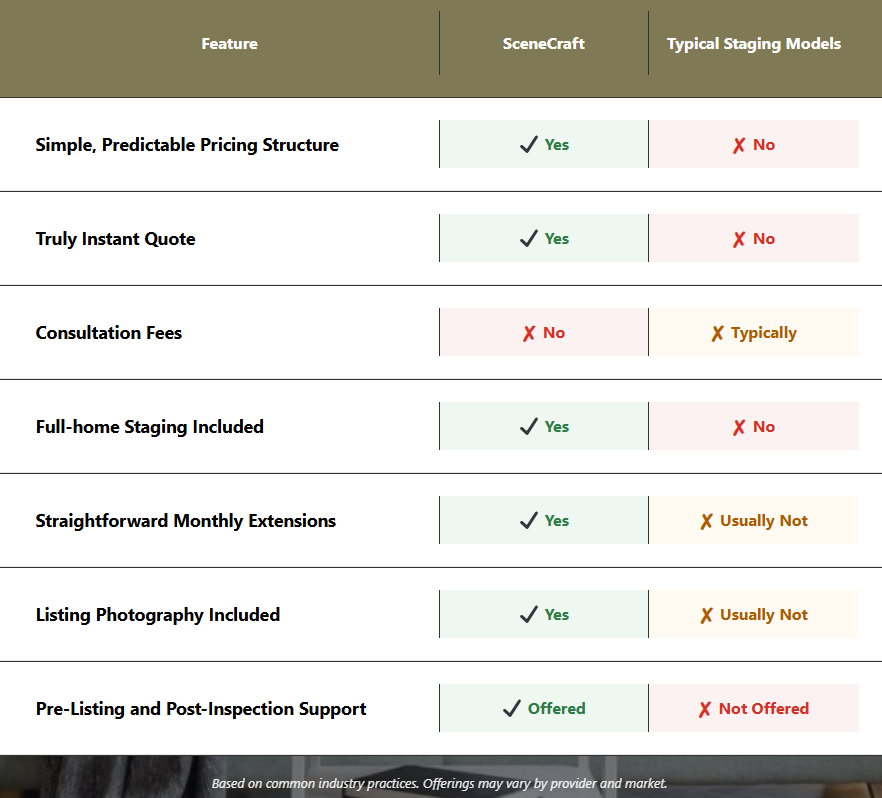
Task: Click the Listing Photography Included label
Action: click(x=158, y=615)
